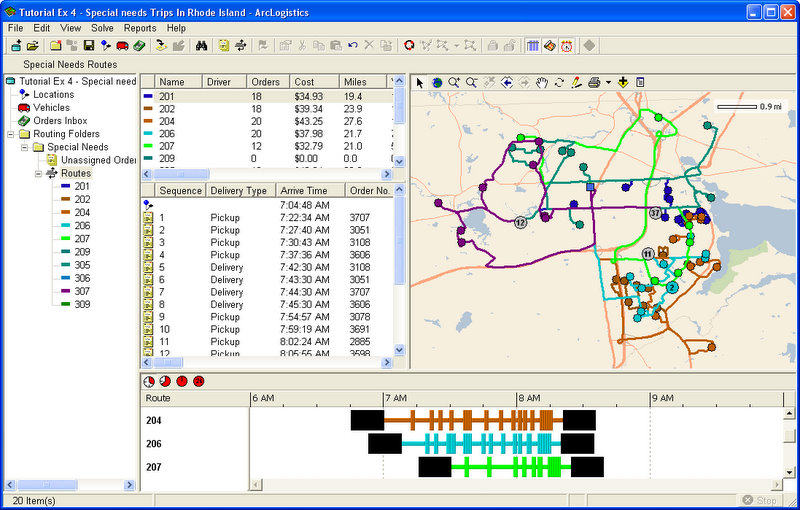Screen dimensions: 800x510
Task: Open the Solve menu
Action: click(102, 29)
